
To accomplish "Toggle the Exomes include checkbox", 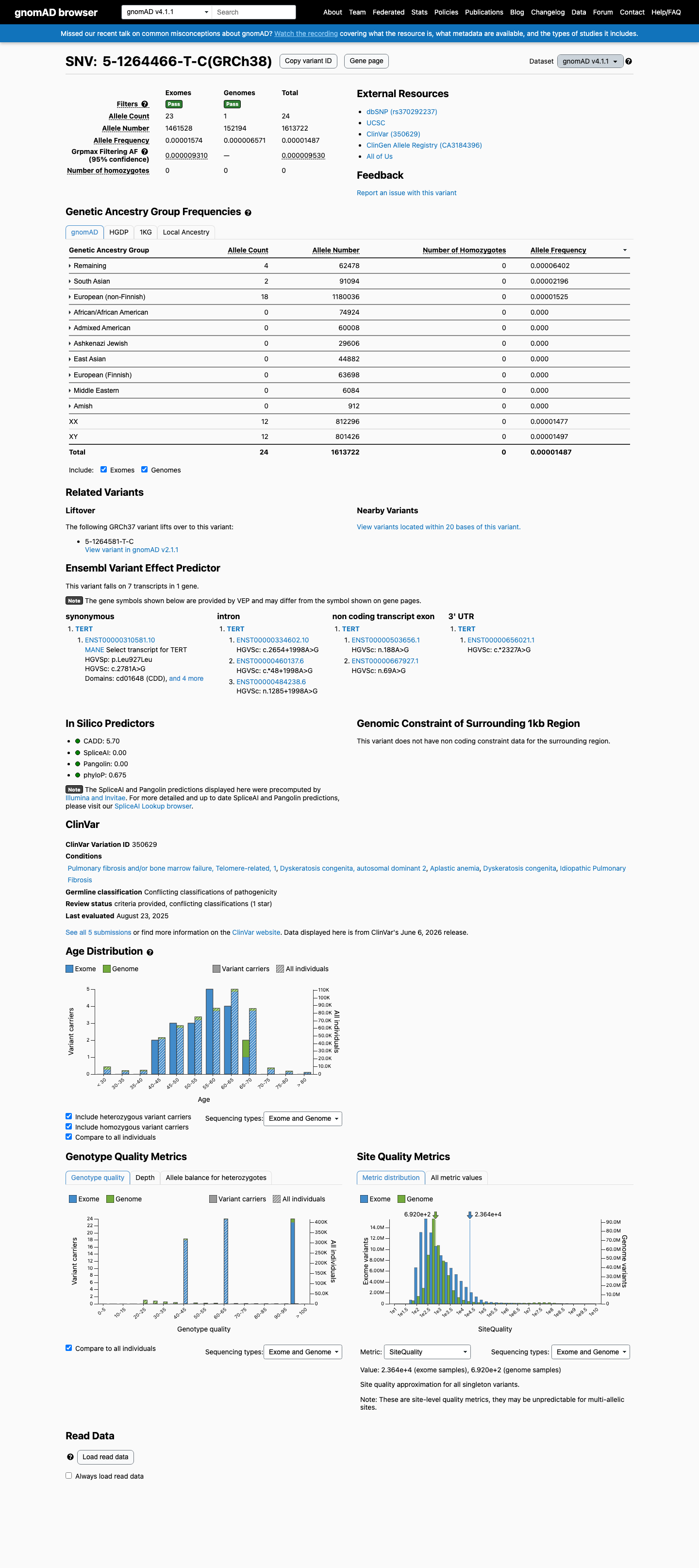I will [x=103, y=469].
